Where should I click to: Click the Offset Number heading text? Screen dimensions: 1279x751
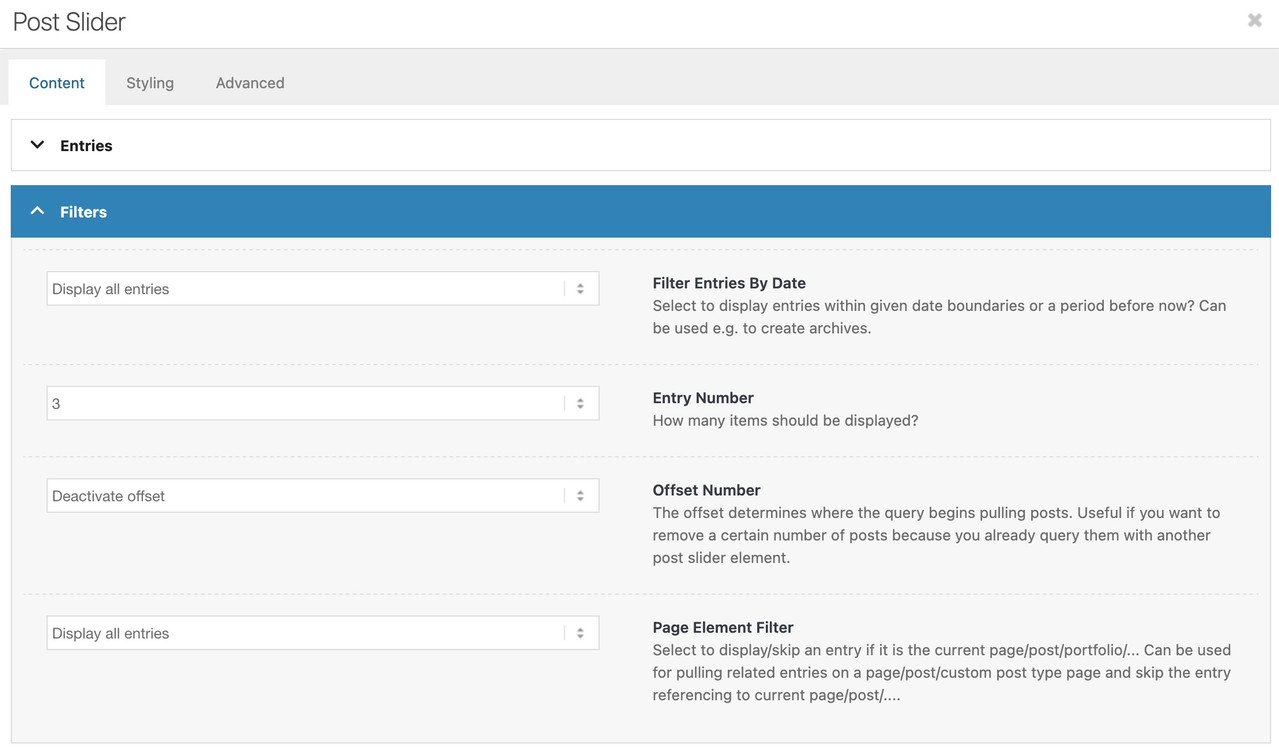pos(706,490)
